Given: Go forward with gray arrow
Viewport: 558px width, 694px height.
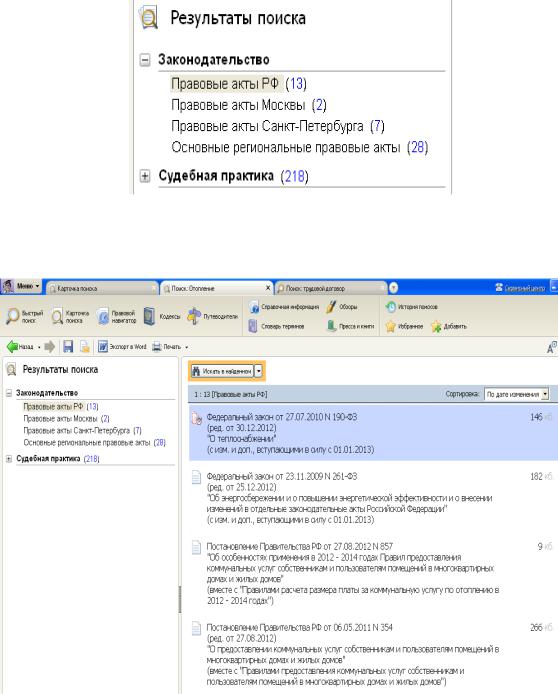Looking at the screenshot, I should pyautogui.click(x=50, y=347).
